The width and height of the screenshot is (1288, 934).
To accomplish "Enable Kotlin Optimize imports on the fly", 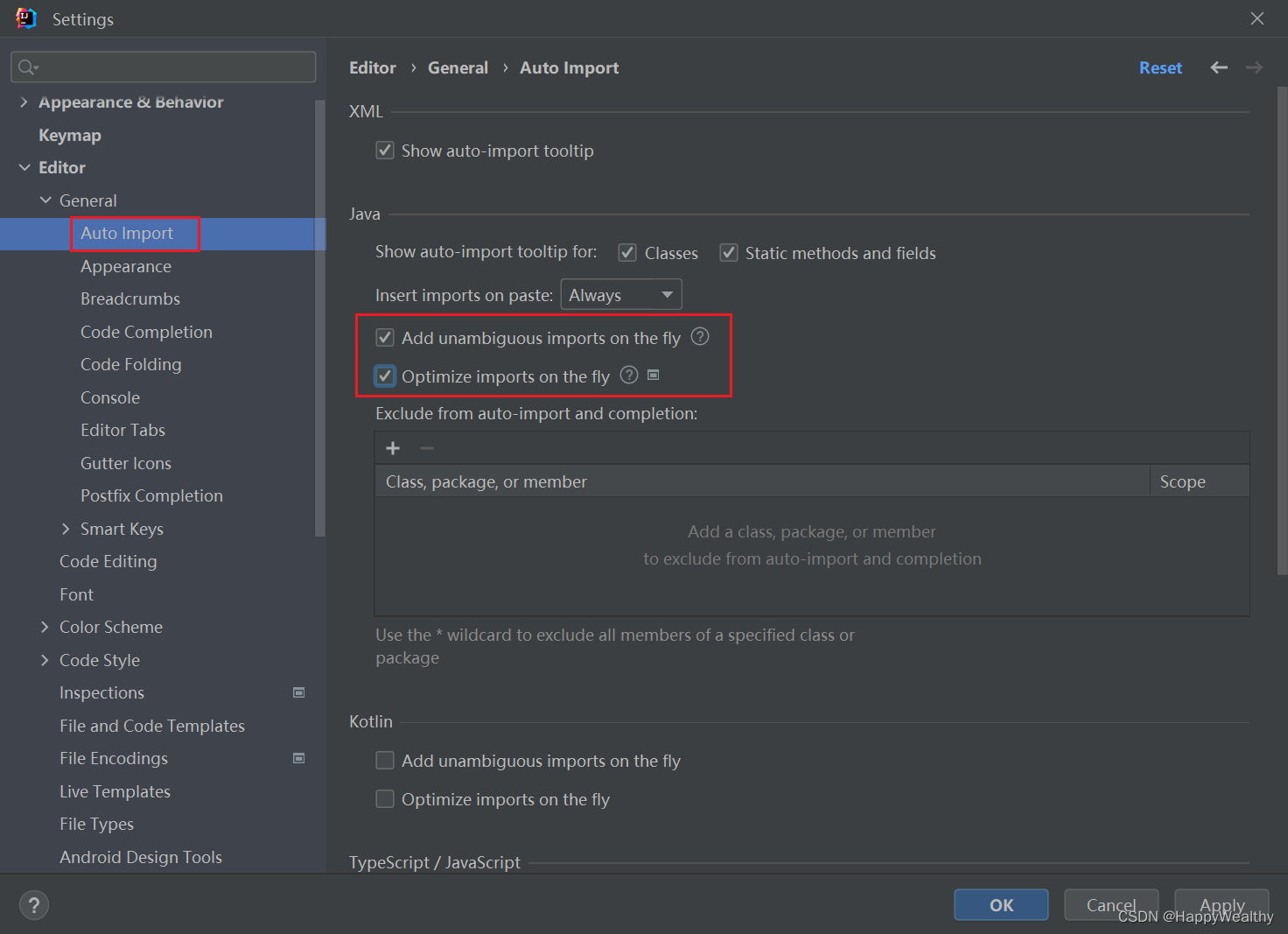I will (385, 799).
